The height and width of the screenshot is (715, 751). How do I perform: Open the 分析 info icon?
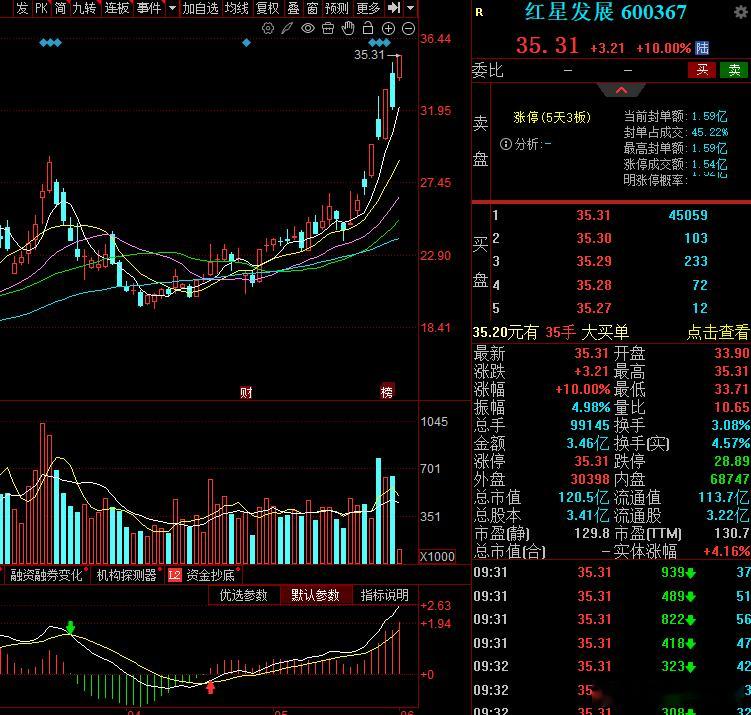pos(505,144)
